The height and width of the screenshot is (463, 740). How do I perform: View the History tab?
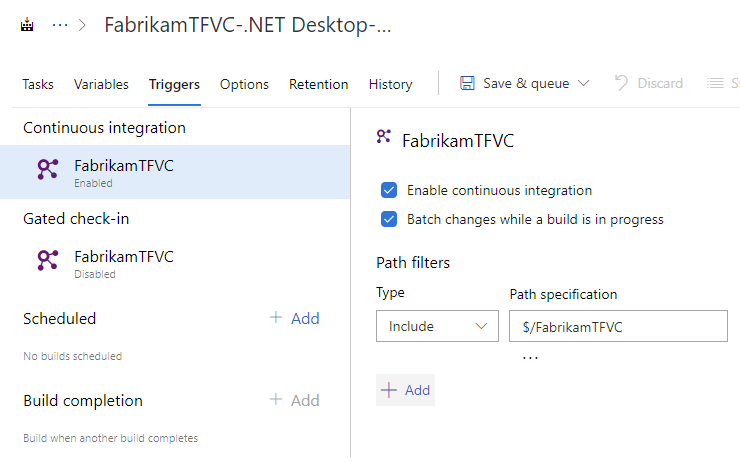390,84
